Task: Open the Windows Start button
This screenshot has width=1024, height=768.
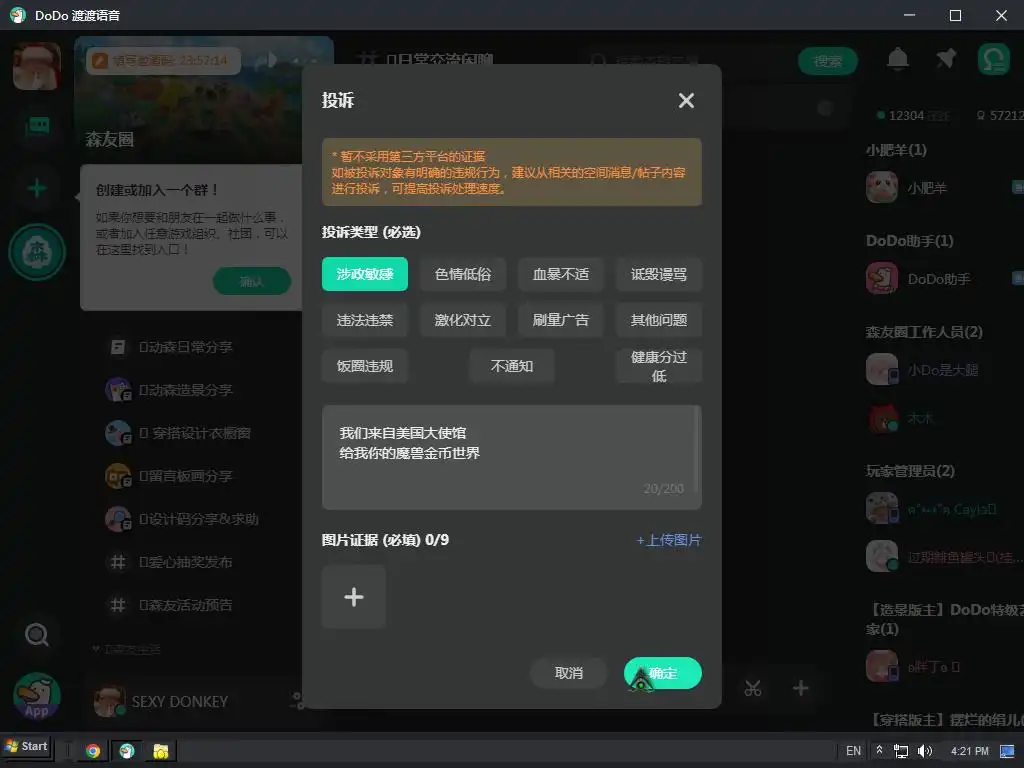Action: click(x=27, y=746)
